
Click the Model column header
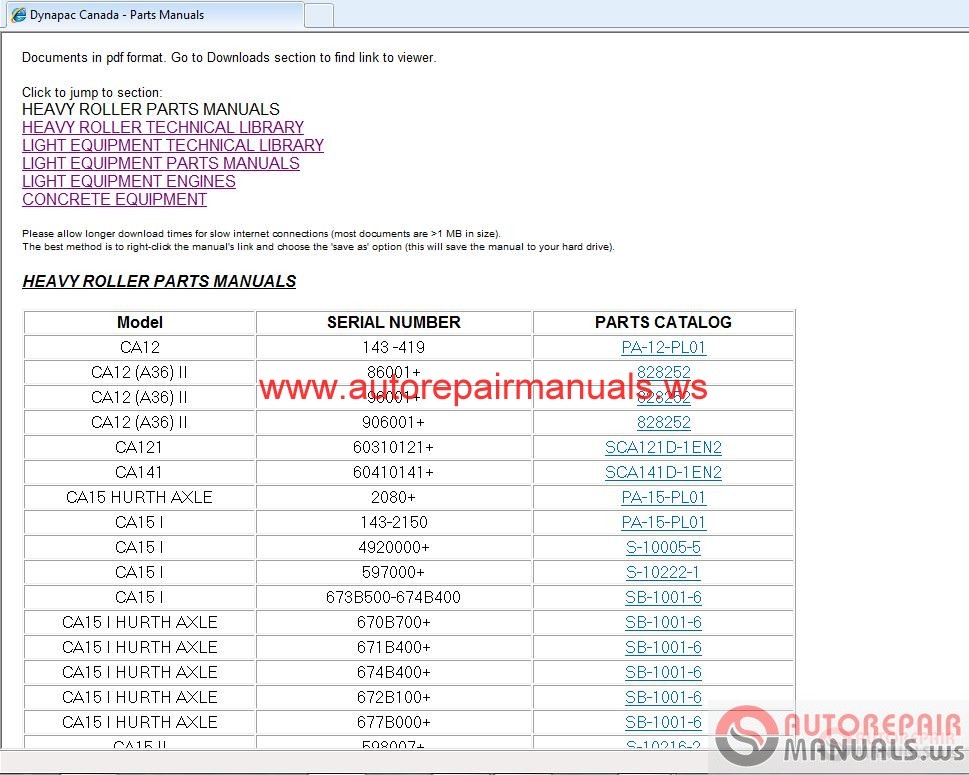coord(140,323)
